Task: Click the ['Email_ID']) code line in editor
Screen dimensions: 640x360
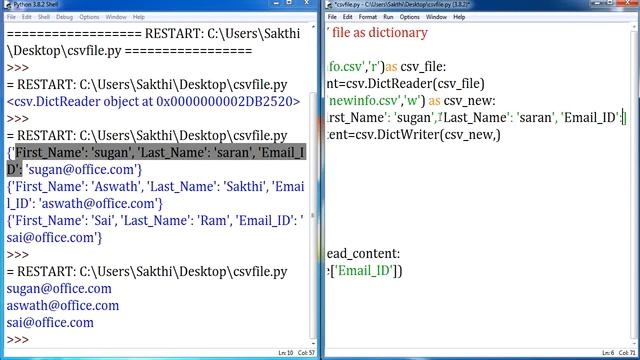Action: point(364,271)
